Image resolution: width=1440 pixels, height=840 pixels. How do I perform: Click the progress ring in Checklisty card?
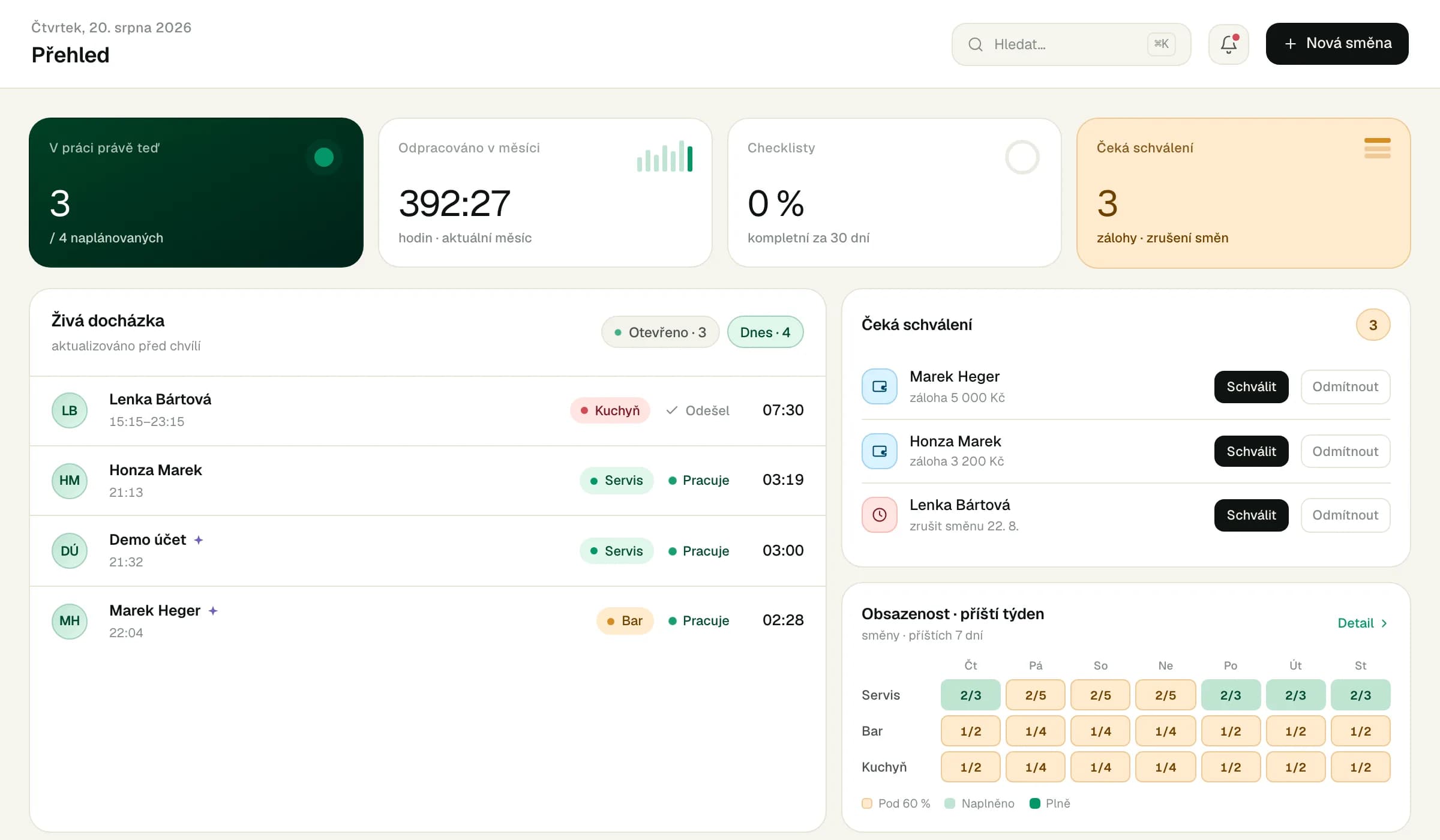(x=1022, y=157)
